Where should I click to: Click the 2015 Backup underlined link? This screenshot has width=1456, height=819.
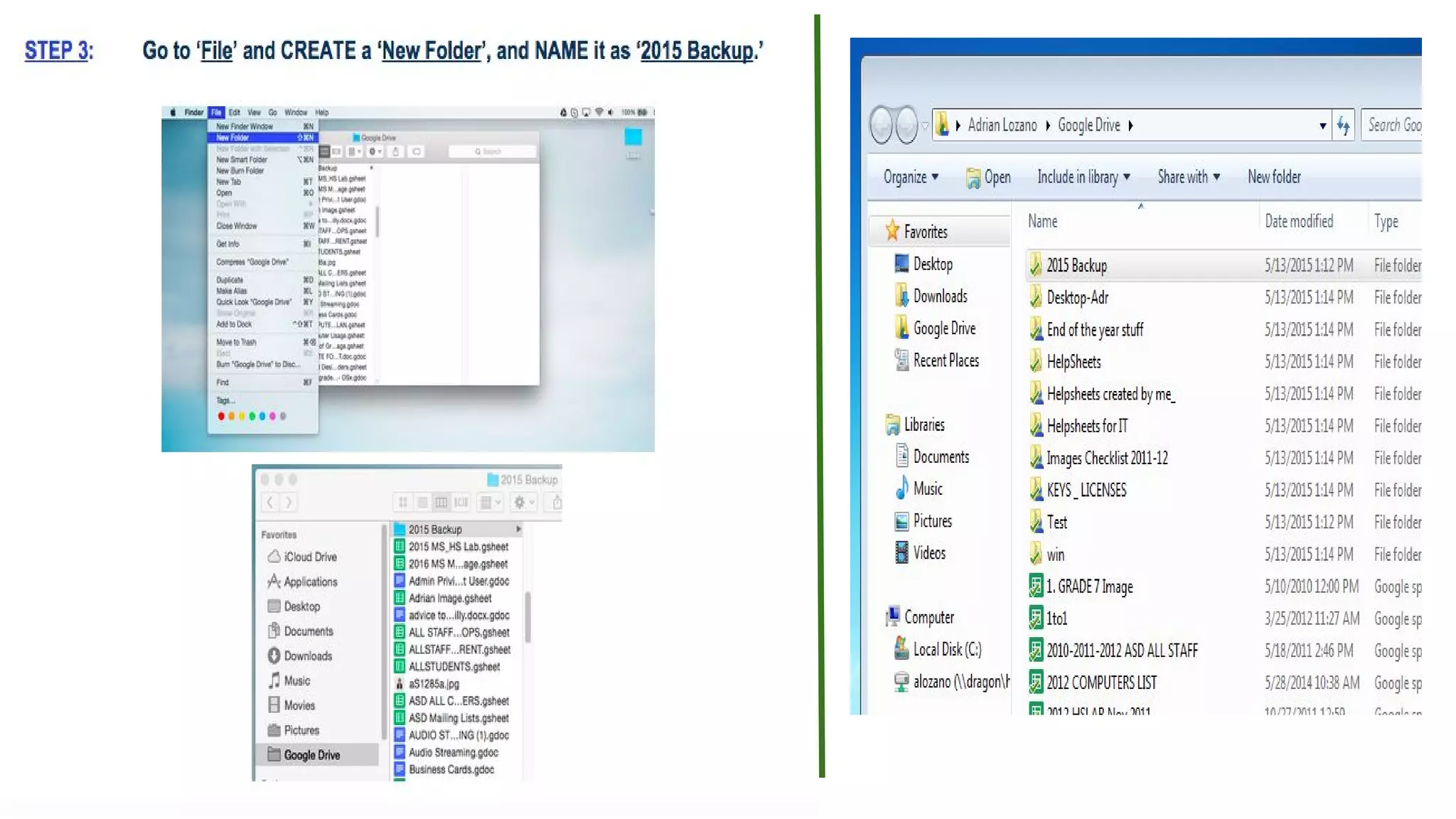(x=696, y=51)
